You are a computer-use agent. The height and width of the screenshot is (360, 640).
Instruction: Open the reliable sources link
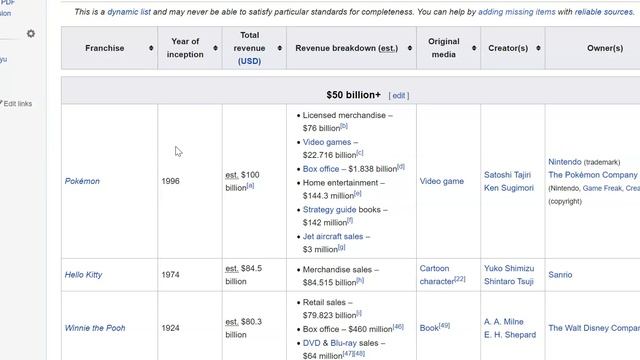coord(604,12)
